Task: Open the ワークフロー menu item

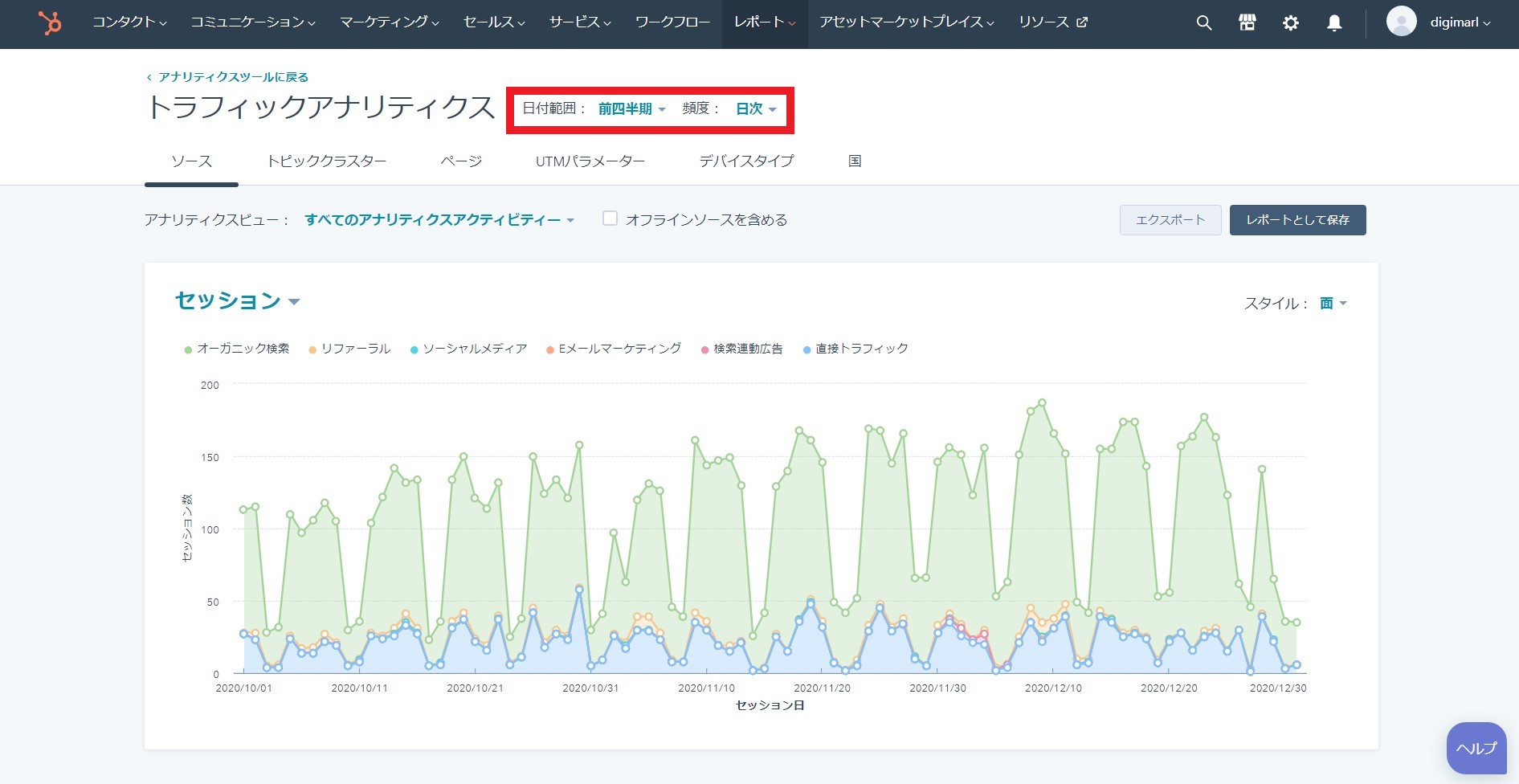Action: (x=672, y=22)
